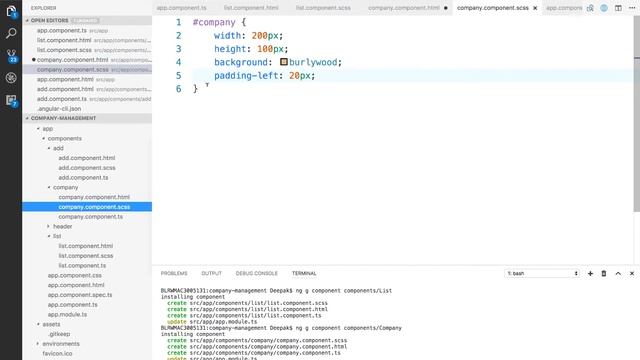Select .angular-cli.json in Open Editors

coord(59,109)
